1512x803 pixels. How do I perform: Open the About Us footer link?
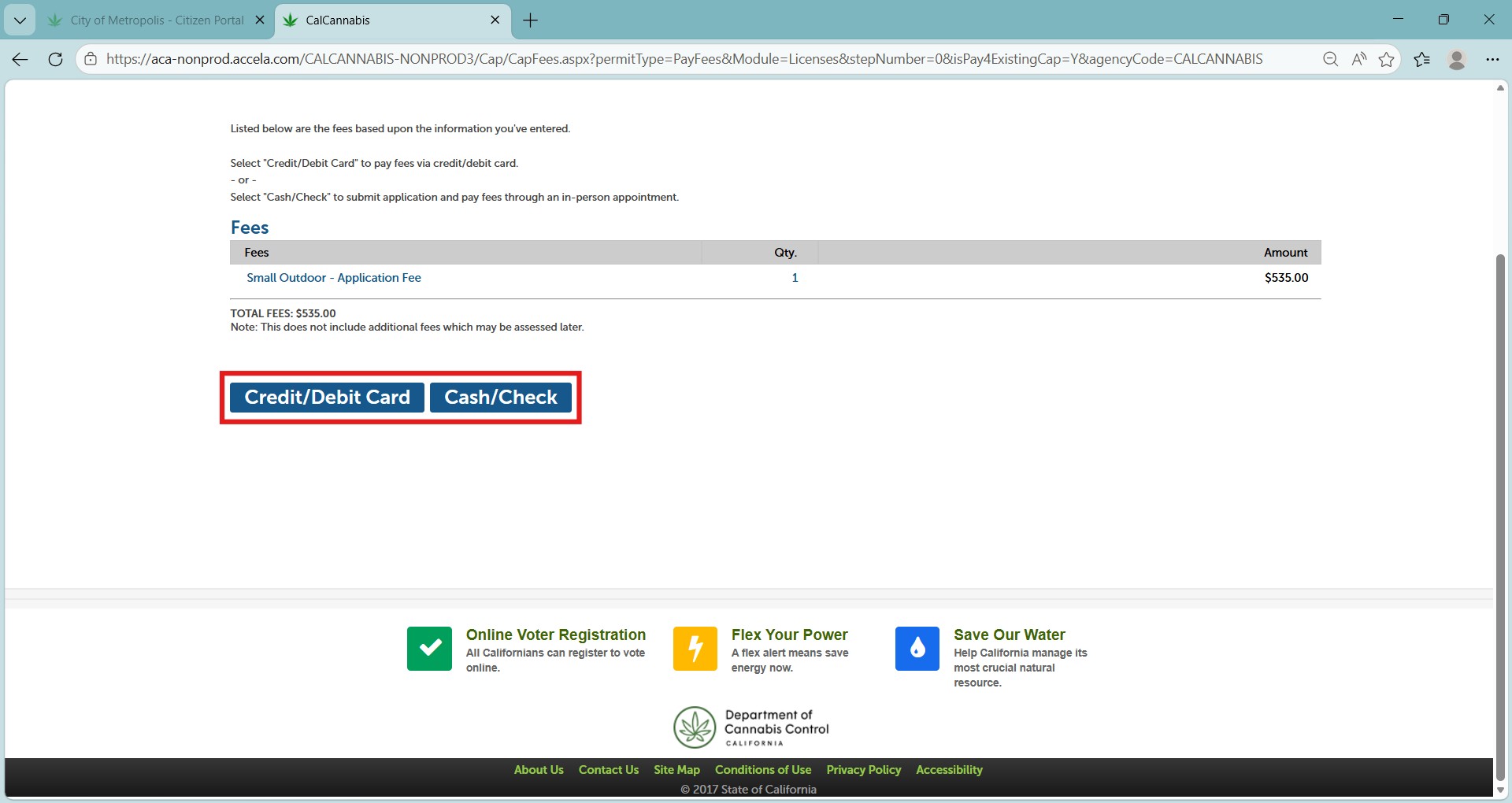tap(539, 770)
